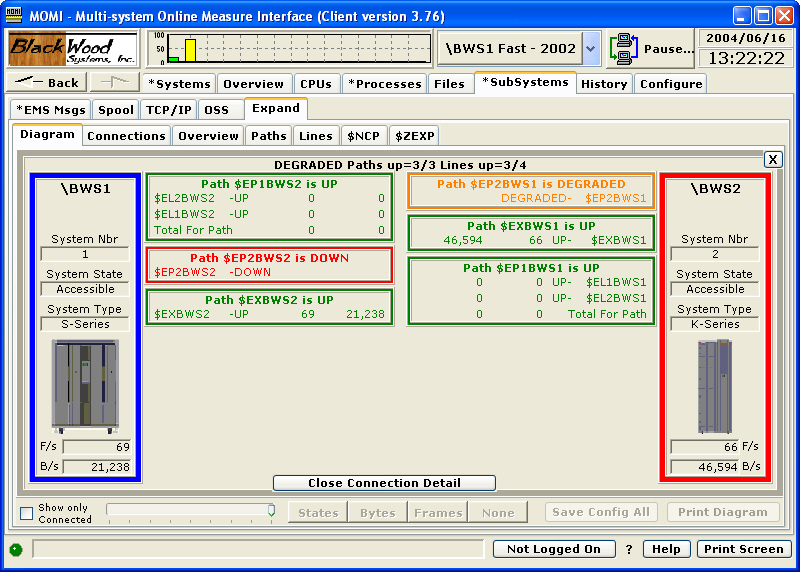Click the 2004/06/16 date display
Viewport: 800px width, 572px height.
[x=746, y=38]
